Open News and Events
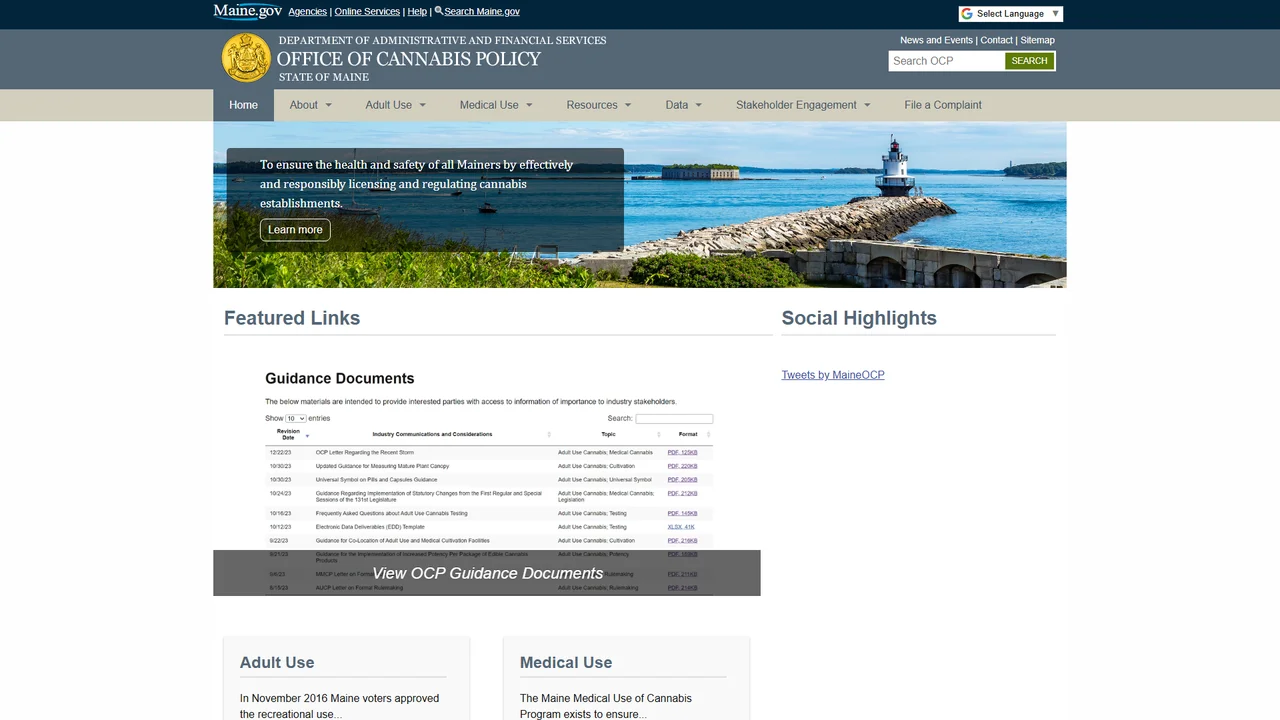The height and width of the screenshot is (720, 1280). tap(936, 40)
